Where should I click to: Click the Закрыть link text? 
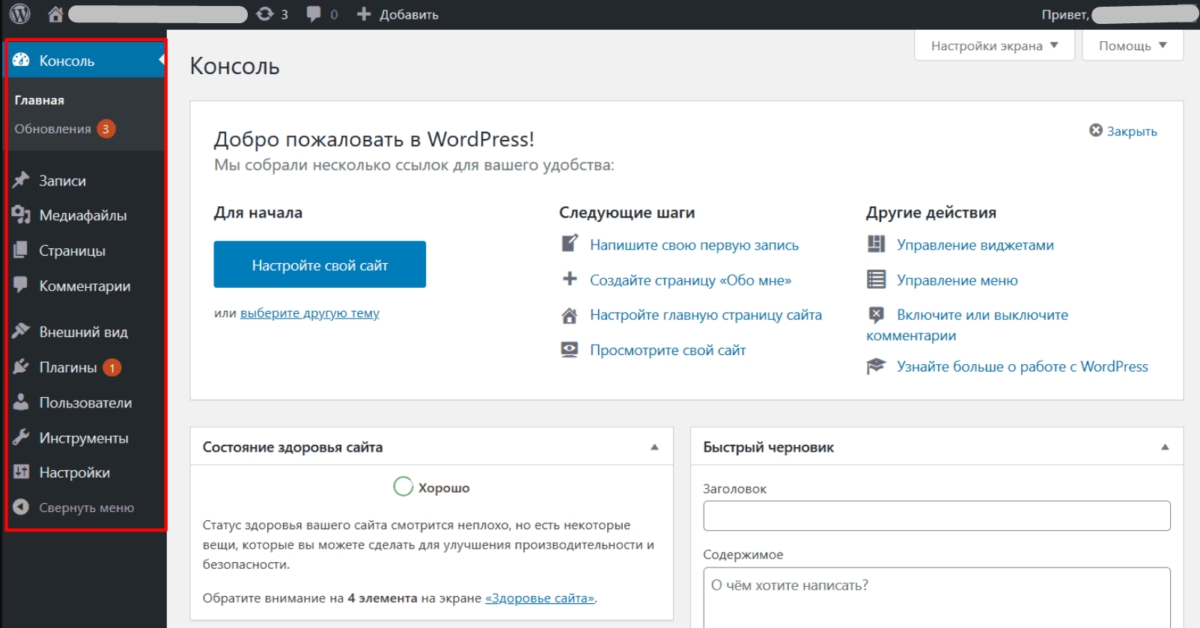1132,131
